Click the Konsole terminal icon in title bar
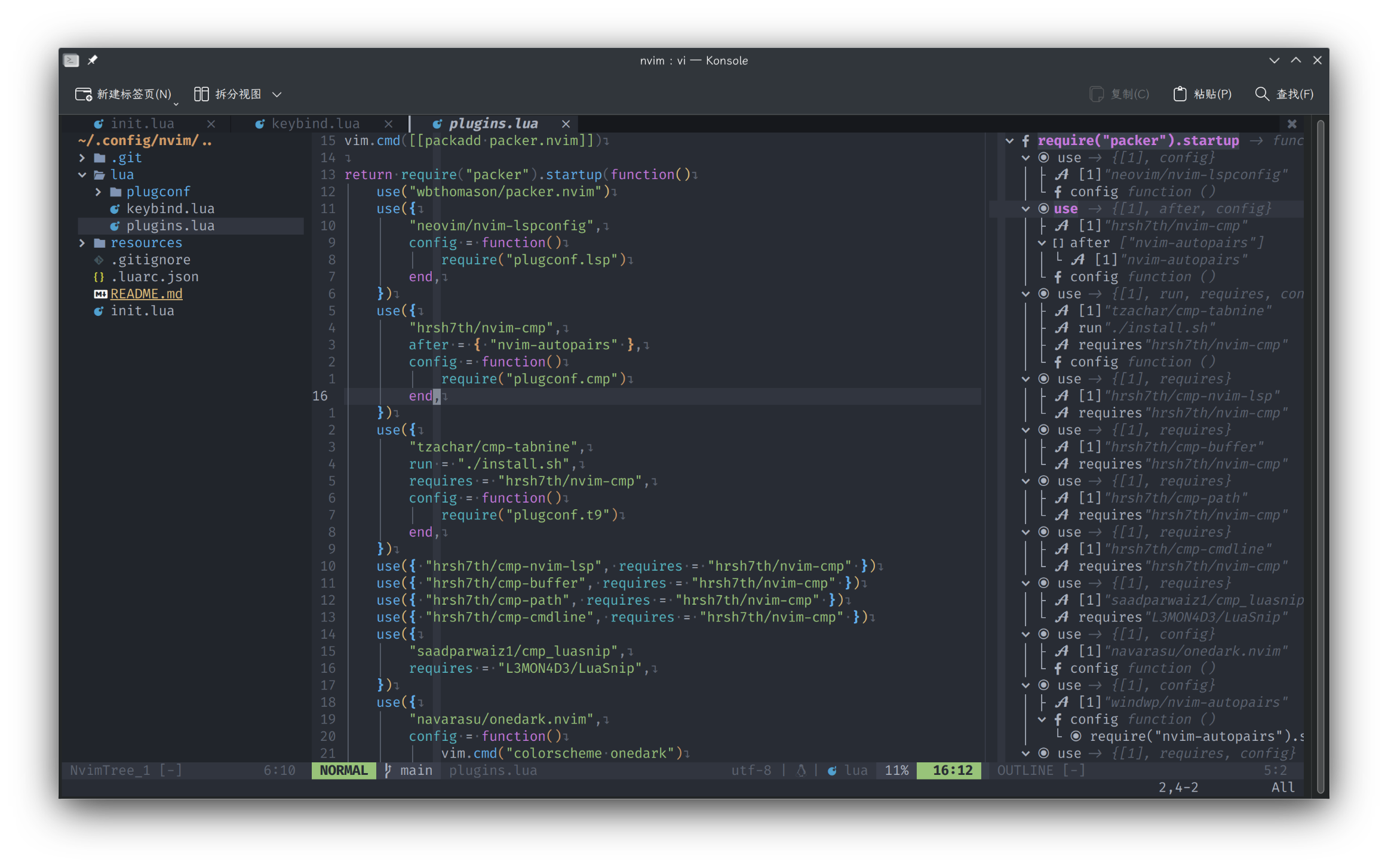This screenshot has width=1388, height=868. pos(71,60)
